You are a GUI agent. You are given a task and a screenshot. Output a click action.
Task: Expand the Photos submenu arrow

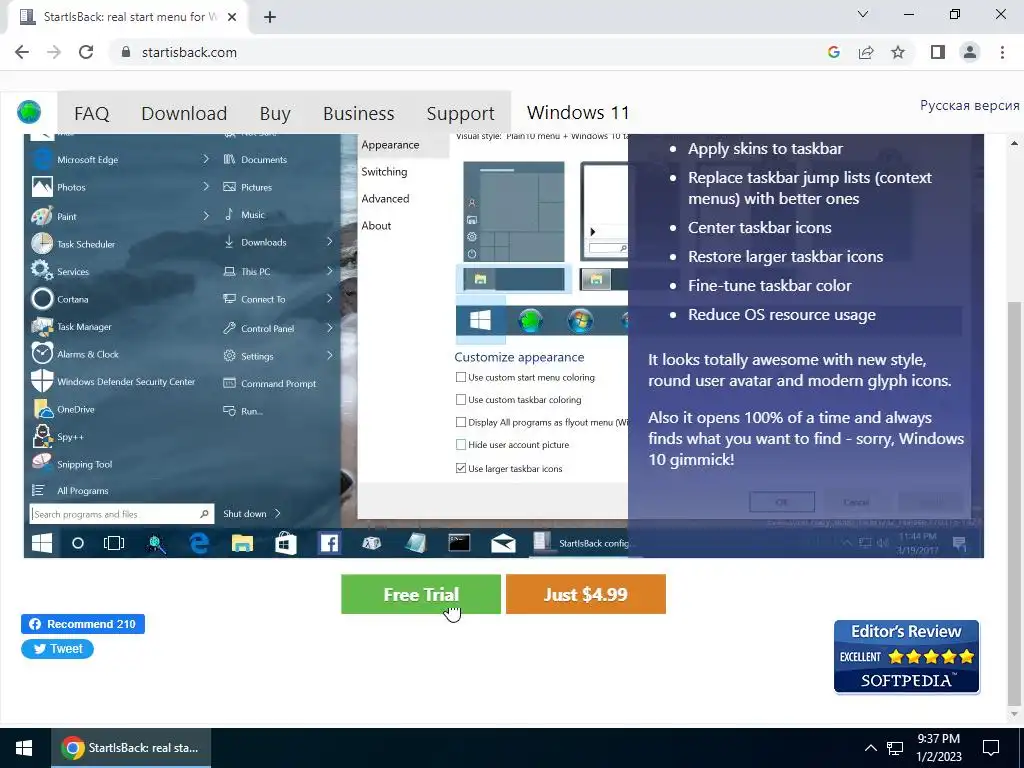(206, 187)
